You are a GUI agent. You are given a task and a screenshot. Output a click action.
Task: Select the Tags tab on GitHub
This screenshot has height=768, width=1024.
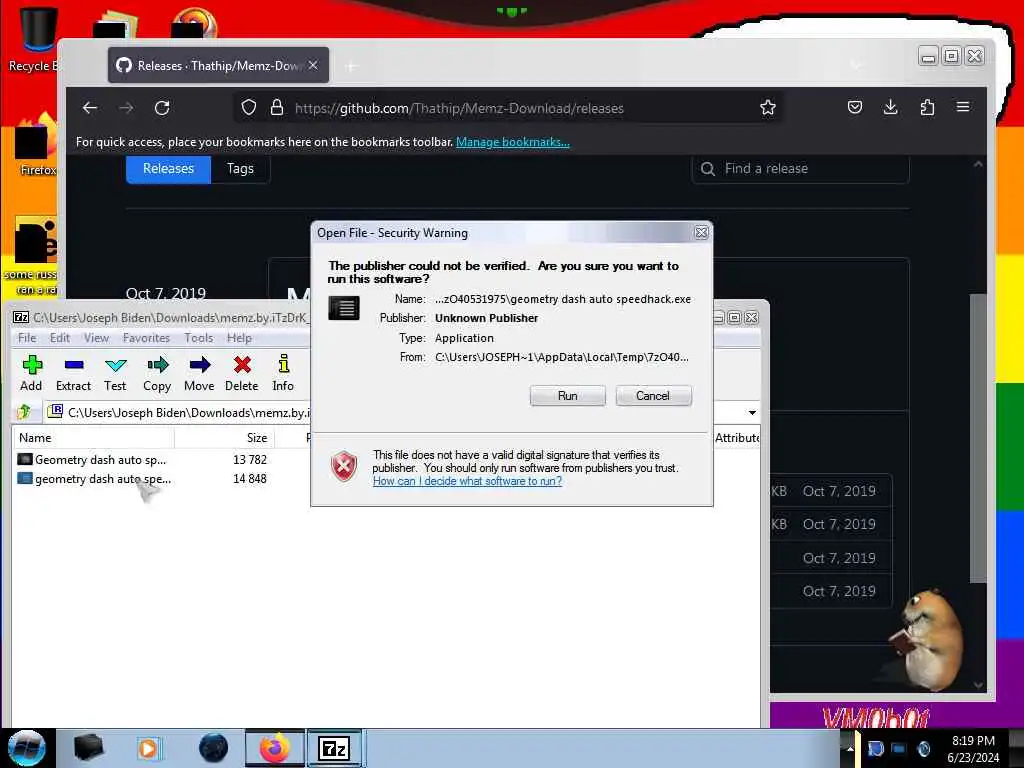240,168
